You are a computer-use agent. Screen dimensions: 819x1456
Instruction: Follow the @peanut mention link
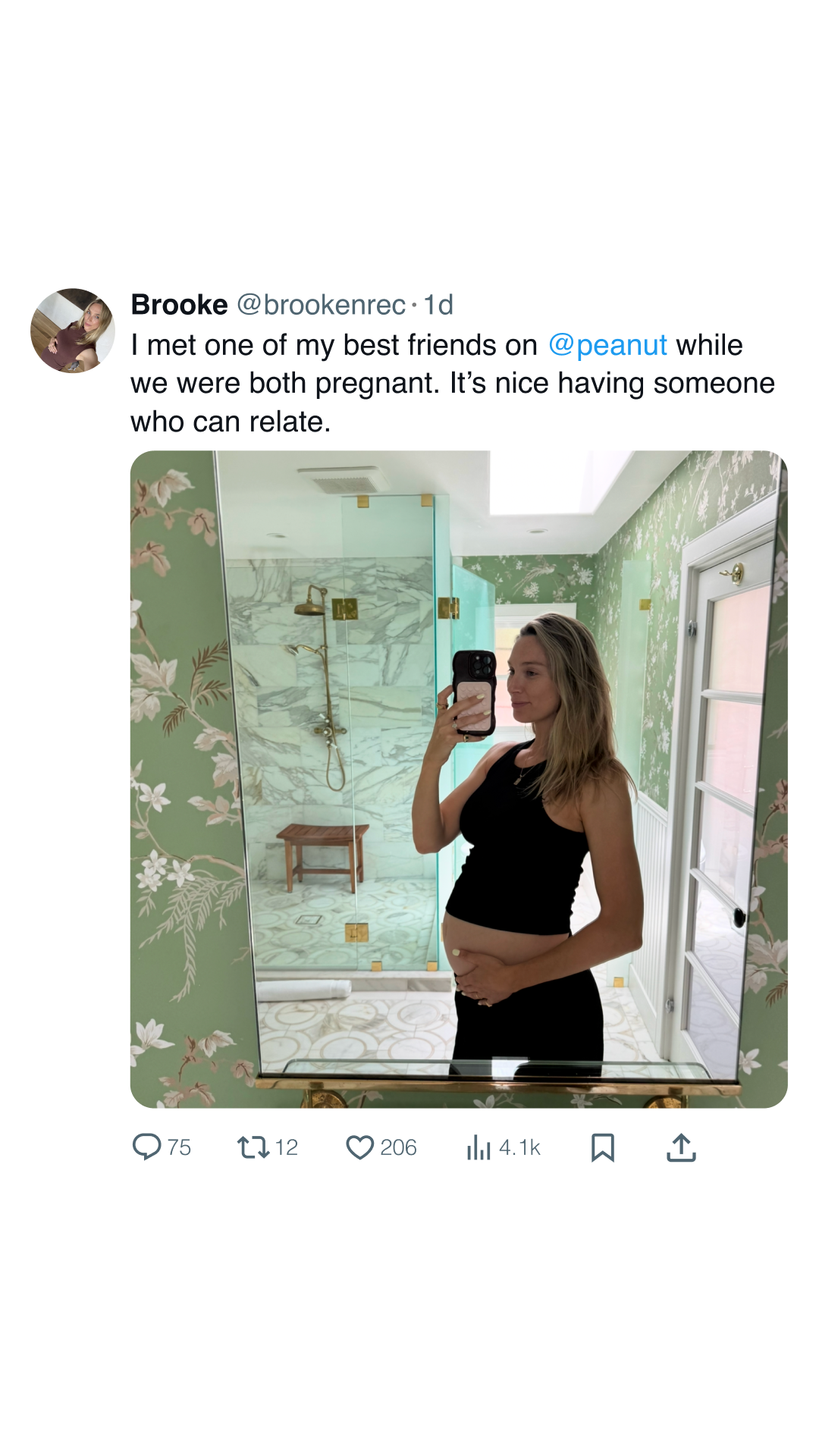point(607,346)
